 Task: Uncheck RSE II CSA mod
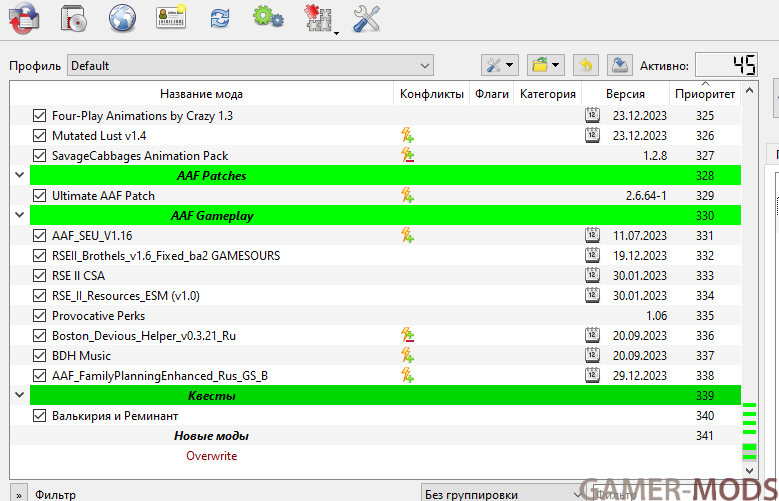(x=39, y=276)
